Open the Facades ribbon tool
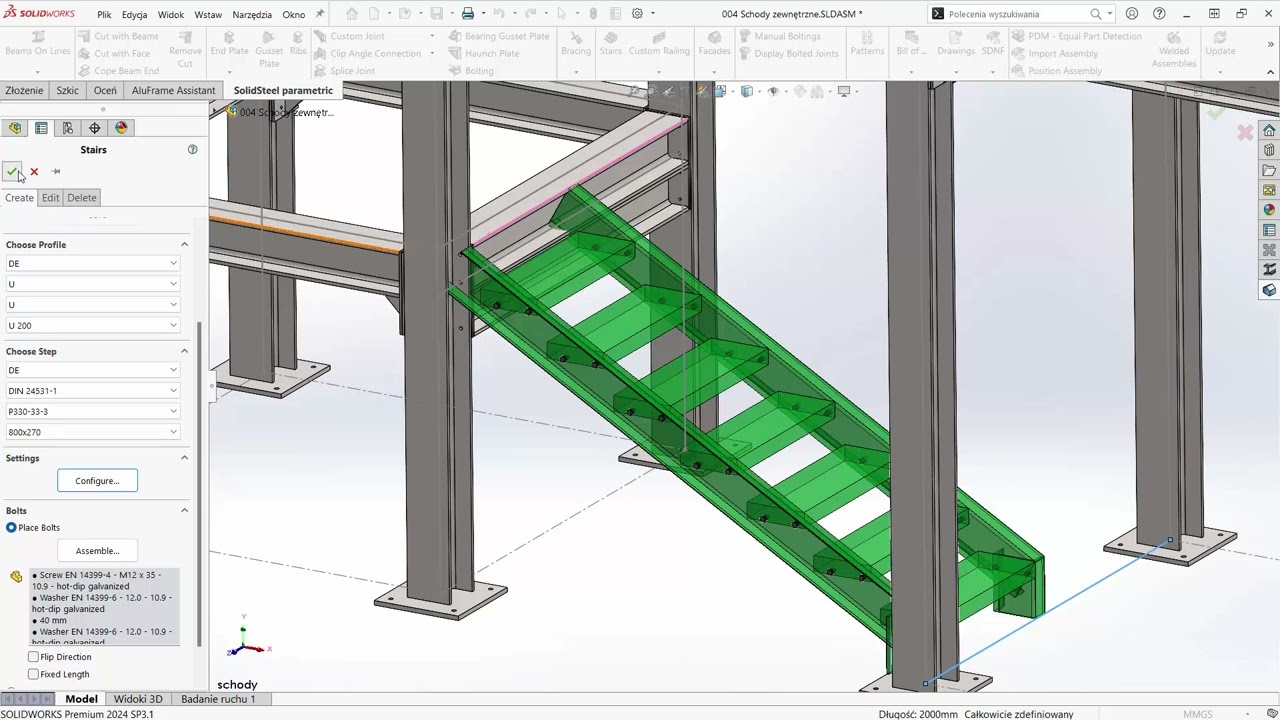Screen dimensions: 1280x720 pyautogui.click(x=714, y=45)
